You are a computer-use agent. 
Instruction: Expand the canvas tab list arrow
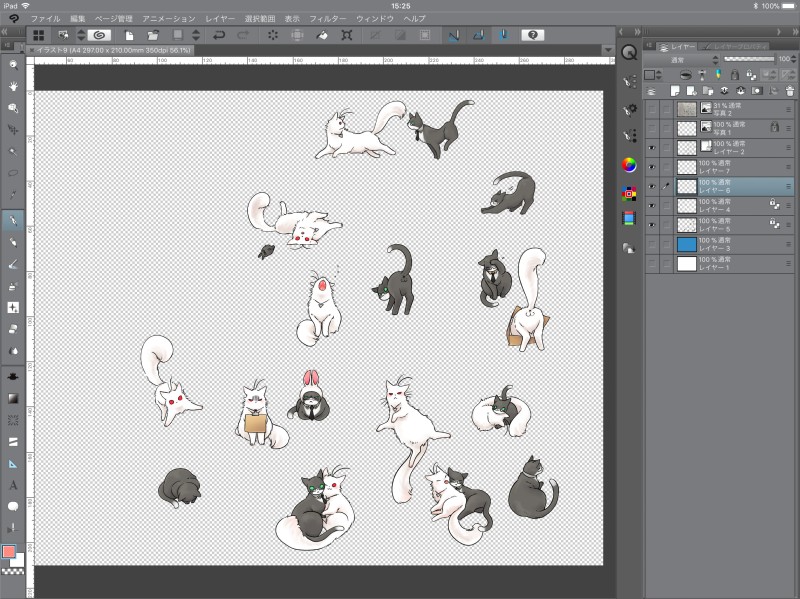click(609, 49)
